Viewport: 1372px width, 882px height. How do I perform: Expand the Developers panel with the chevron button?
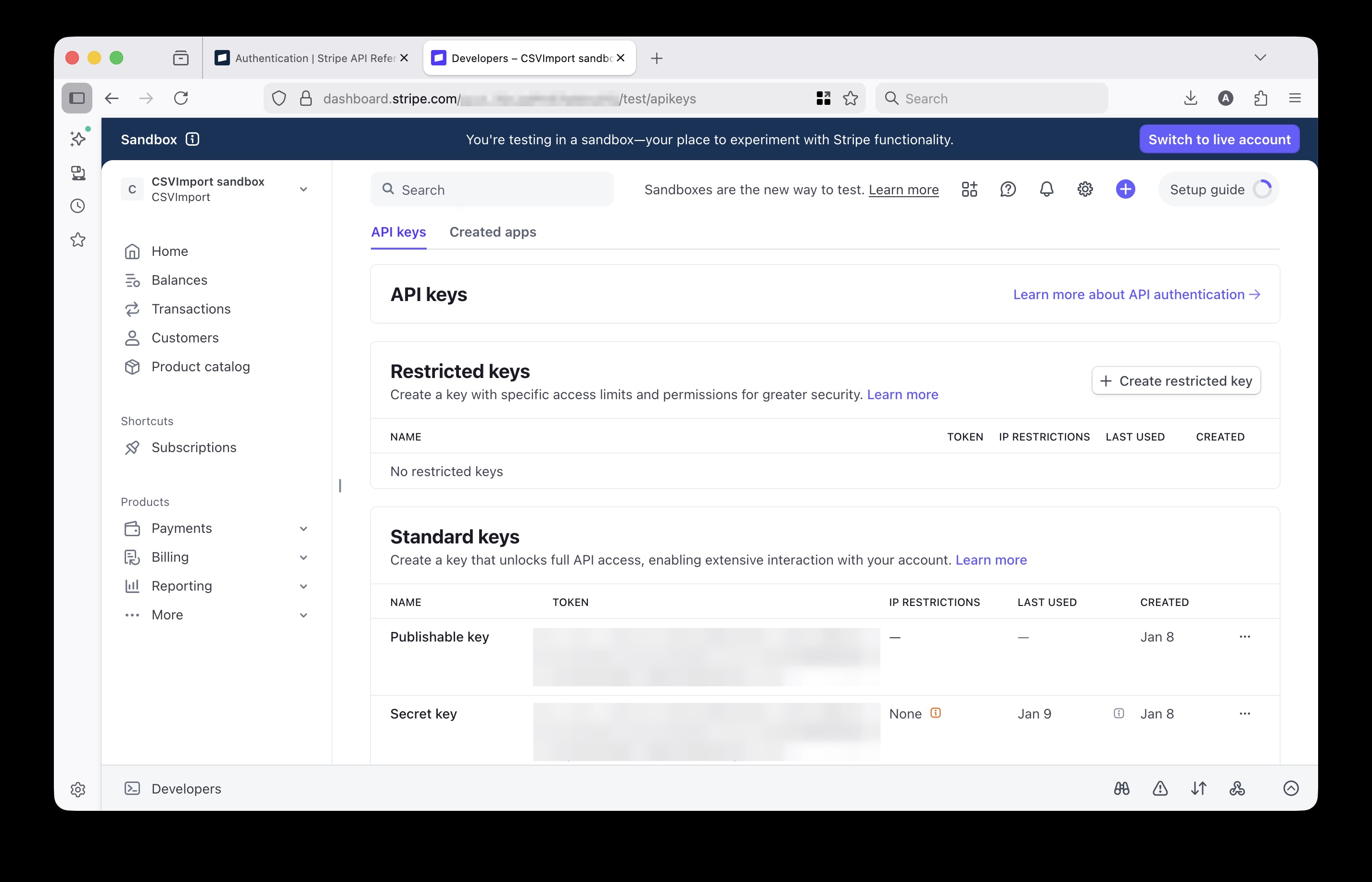tap(1291, 788)
